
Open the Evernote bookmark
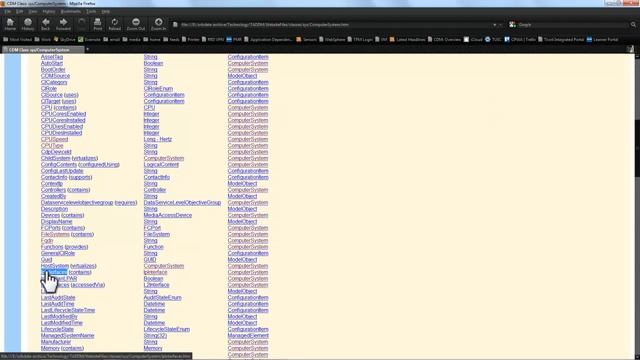tap(89, 40)
